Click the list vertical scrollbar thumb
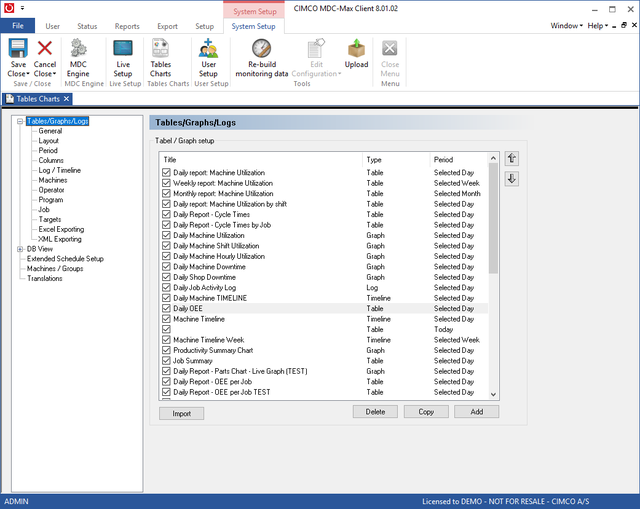Screen dimensions: 640x509 (x=493, y=218)
